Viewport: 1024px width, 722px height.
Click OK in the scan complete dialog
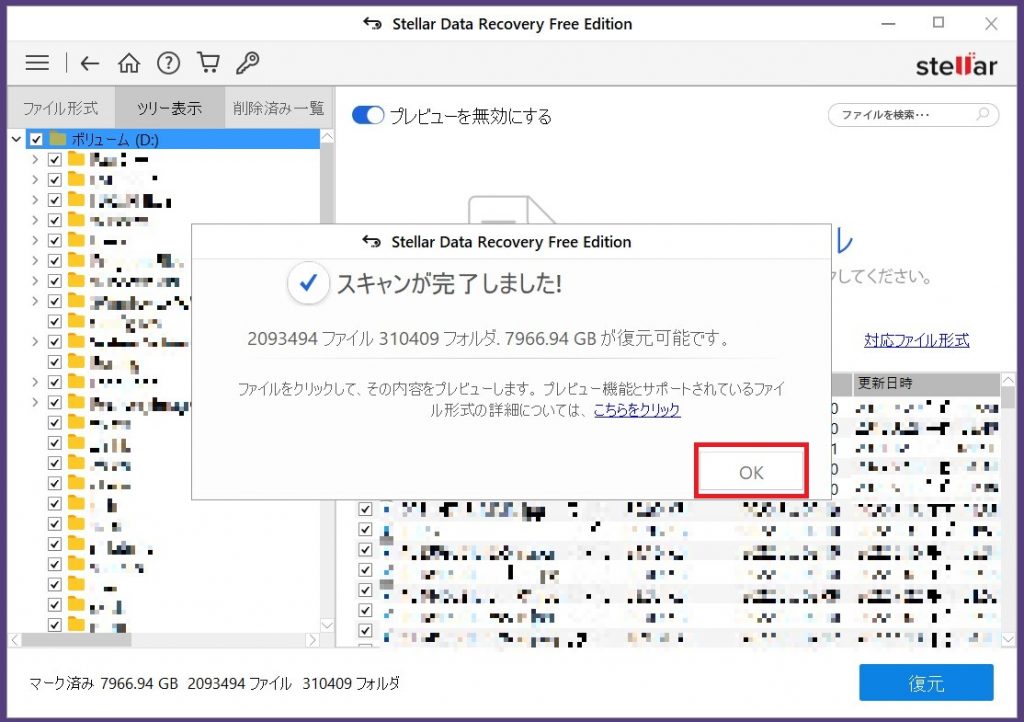pyautogui.click(x=751, y=471)
